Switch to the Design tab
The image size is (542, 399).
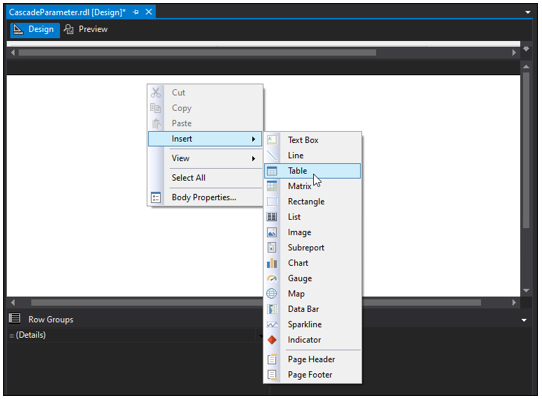[35, 29]
